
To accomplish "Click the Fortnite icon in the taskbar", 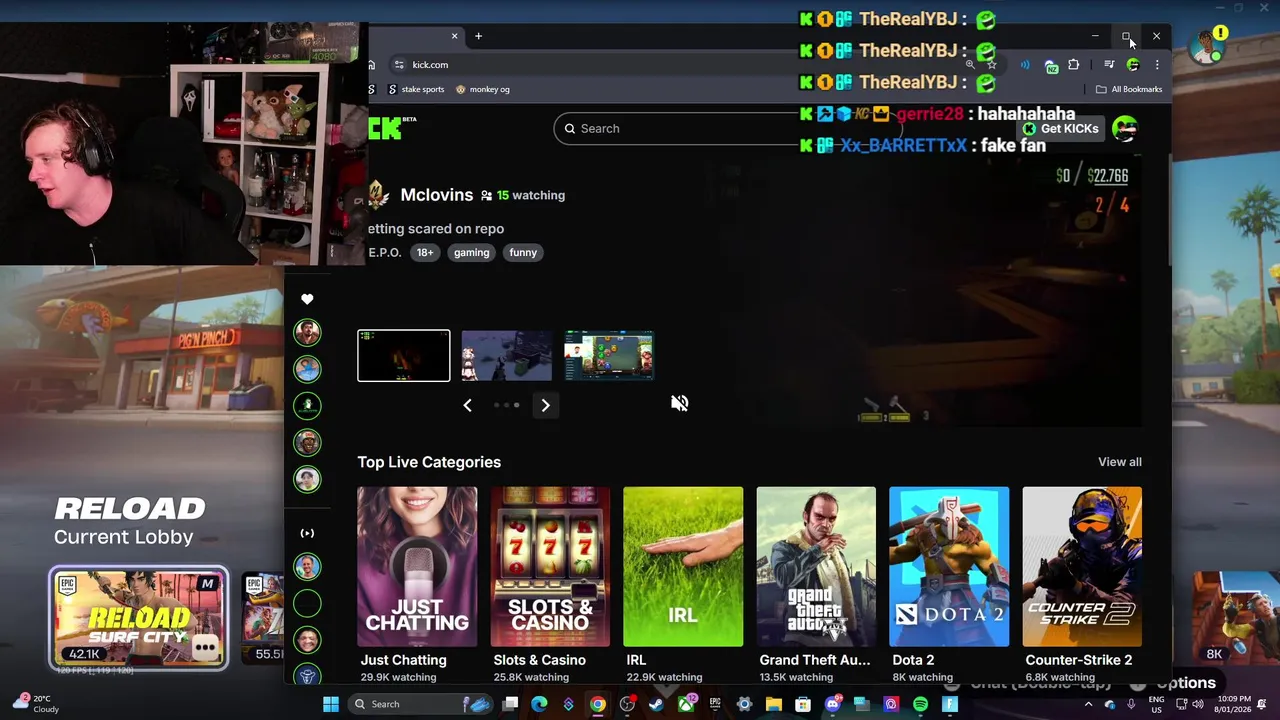I will (x=950, y=704).
